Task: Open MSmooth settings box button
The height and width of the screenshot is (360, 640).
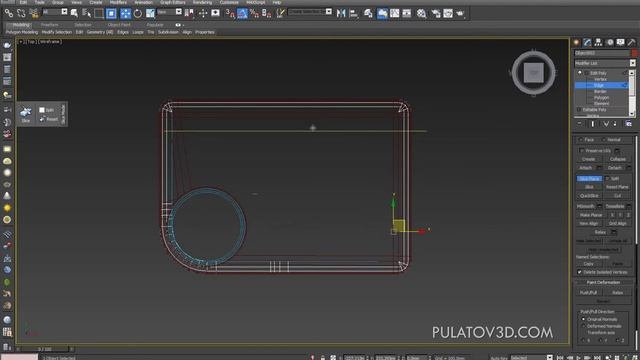Action: click(x=599, y=206)
